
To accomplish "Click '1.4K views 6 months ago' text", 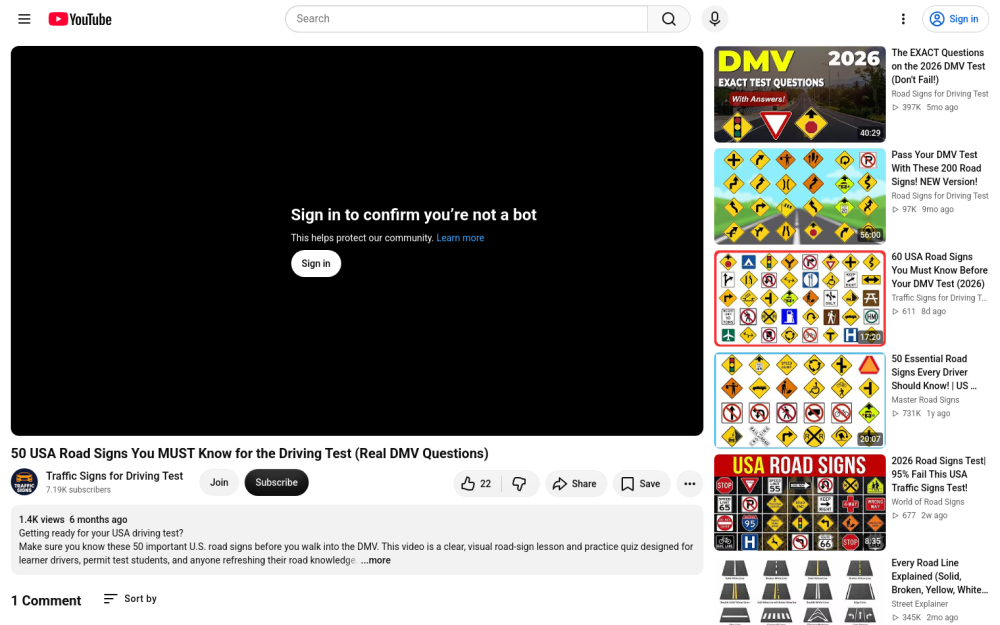I will 73,520.
